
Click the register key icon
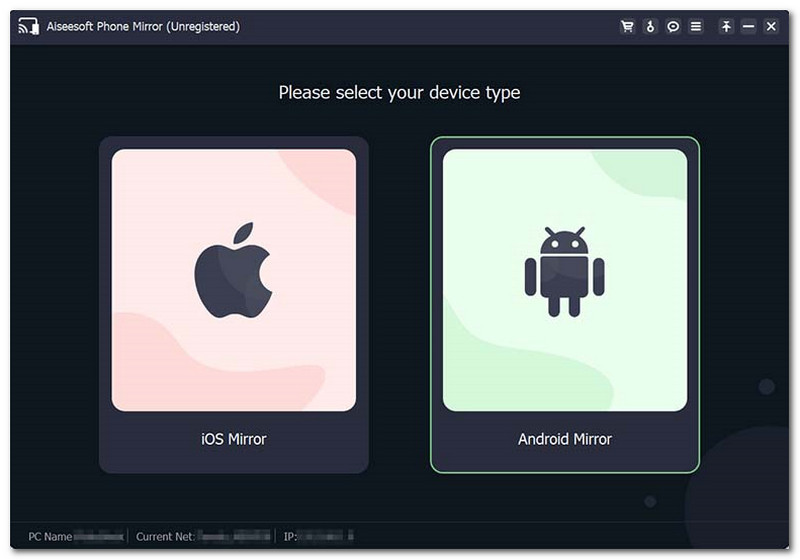pyautogui.click(x=650, y=26)
